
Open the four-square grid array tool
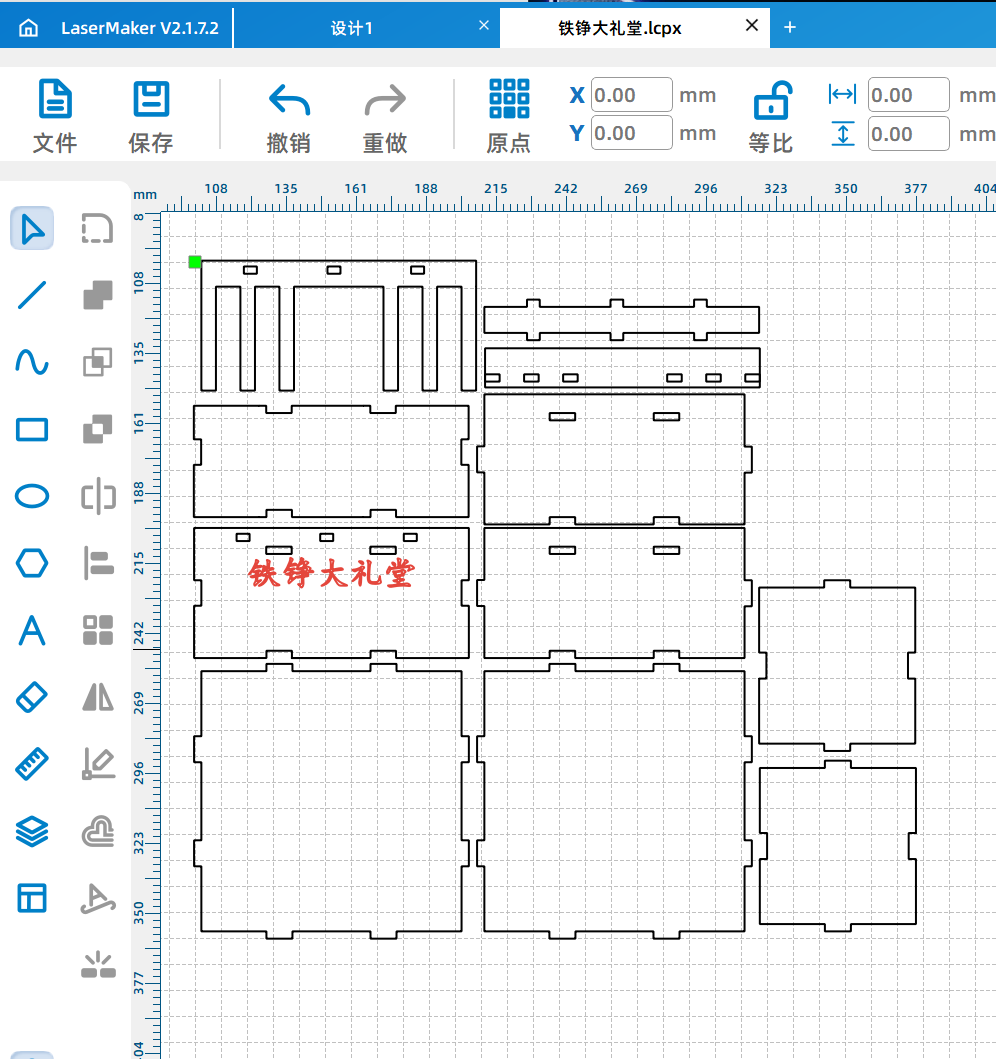pyautogui.click(x=98, y=630)
